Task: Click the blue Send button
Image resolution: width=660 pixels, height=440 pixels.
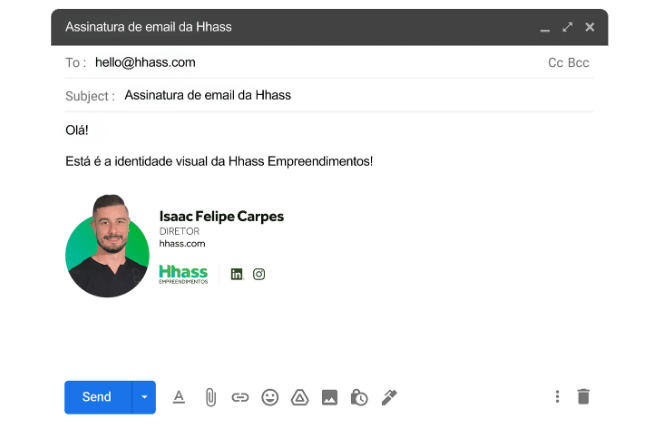Action: [98, 397]
